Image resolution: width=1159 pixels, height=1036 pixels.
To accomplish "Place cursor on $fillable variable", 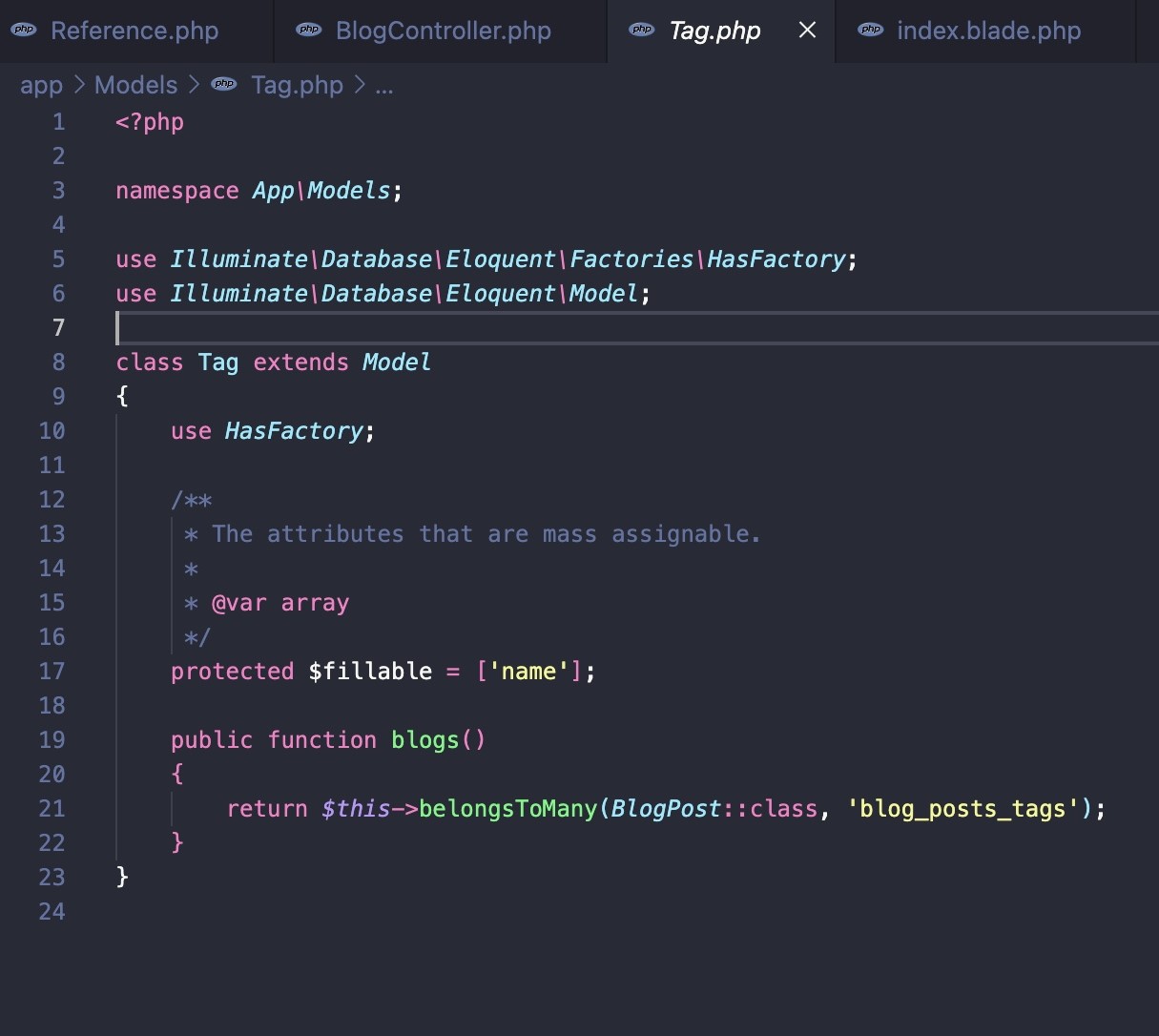I will [370, 672].
